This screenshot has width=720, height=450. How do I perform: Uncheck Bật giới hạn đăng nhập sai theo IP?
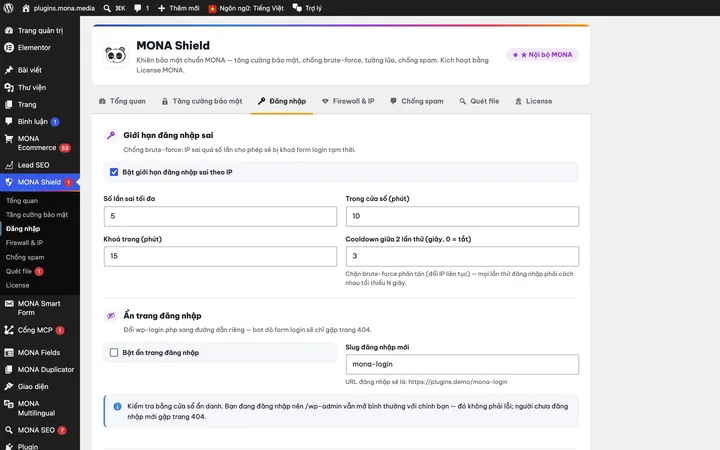(114, 172)
